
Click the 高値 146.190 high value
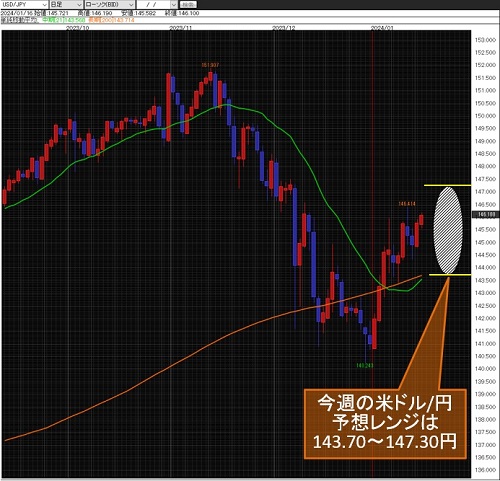point(94,13)
